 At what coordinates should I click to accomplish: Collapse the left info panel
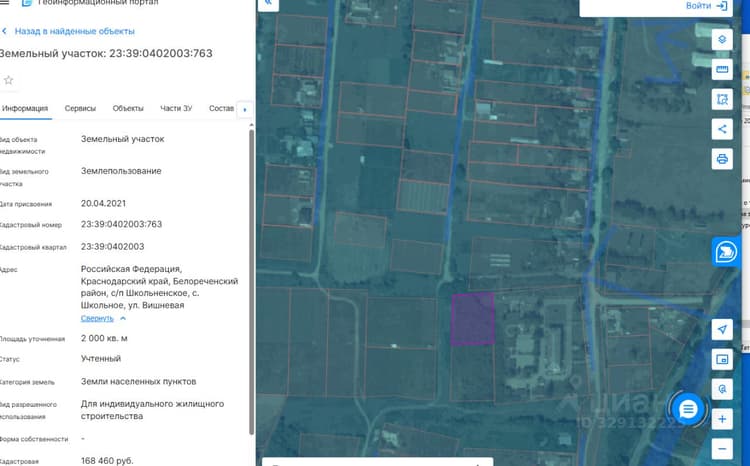pyautogui.click(x=268, y=4)
